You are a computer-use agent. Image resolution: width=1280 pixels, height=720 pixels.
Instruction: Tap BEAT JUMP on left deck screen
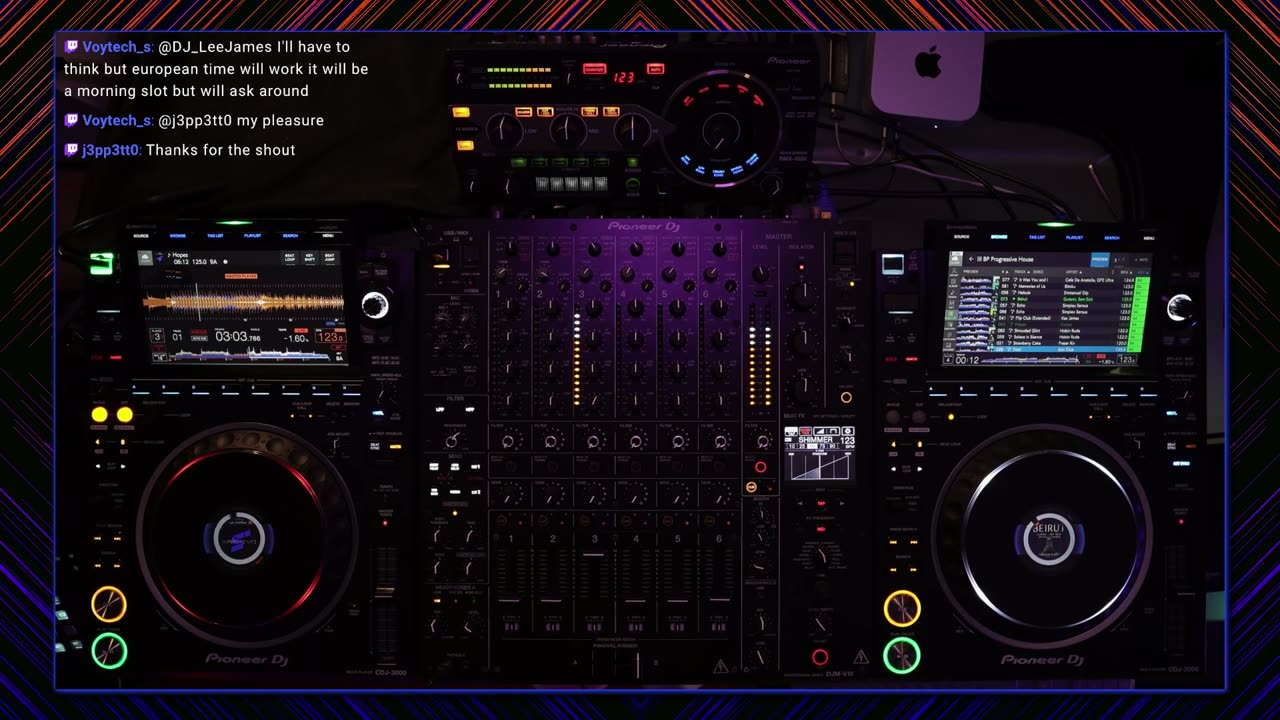(329, 258)
